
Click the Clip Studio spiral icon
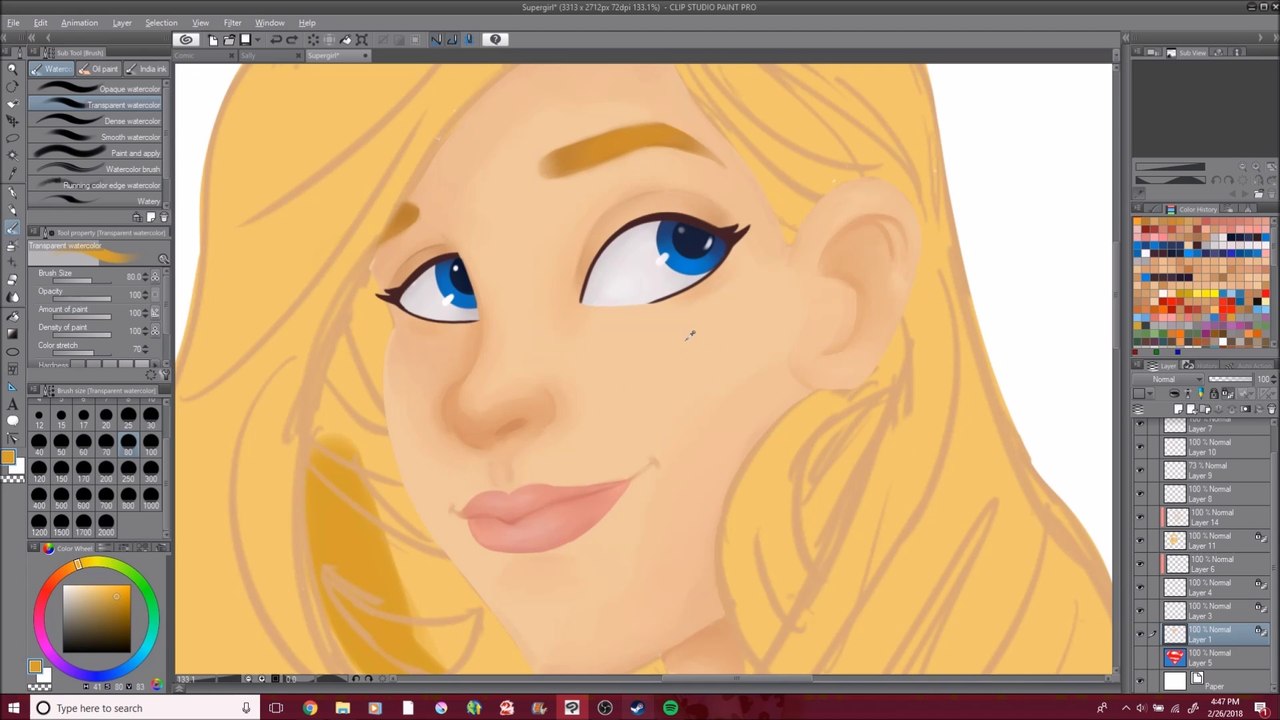point(186,40)
